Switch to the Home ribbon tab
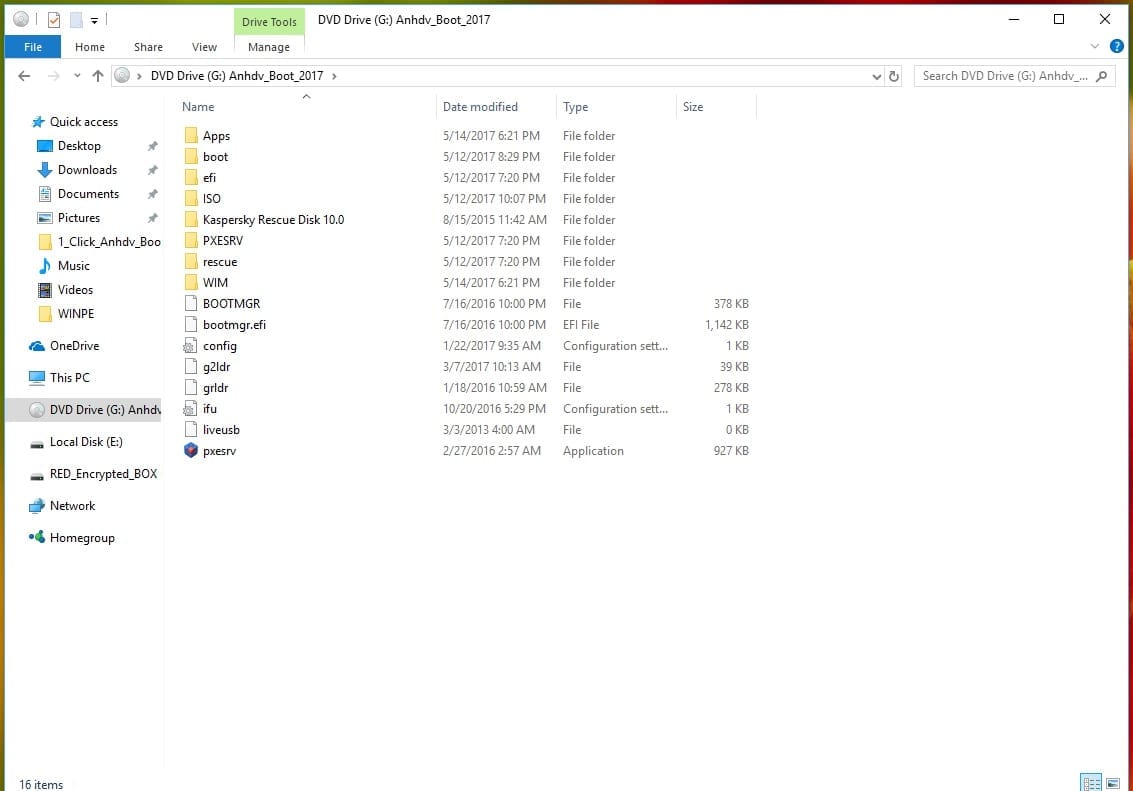 coord(90,47)
